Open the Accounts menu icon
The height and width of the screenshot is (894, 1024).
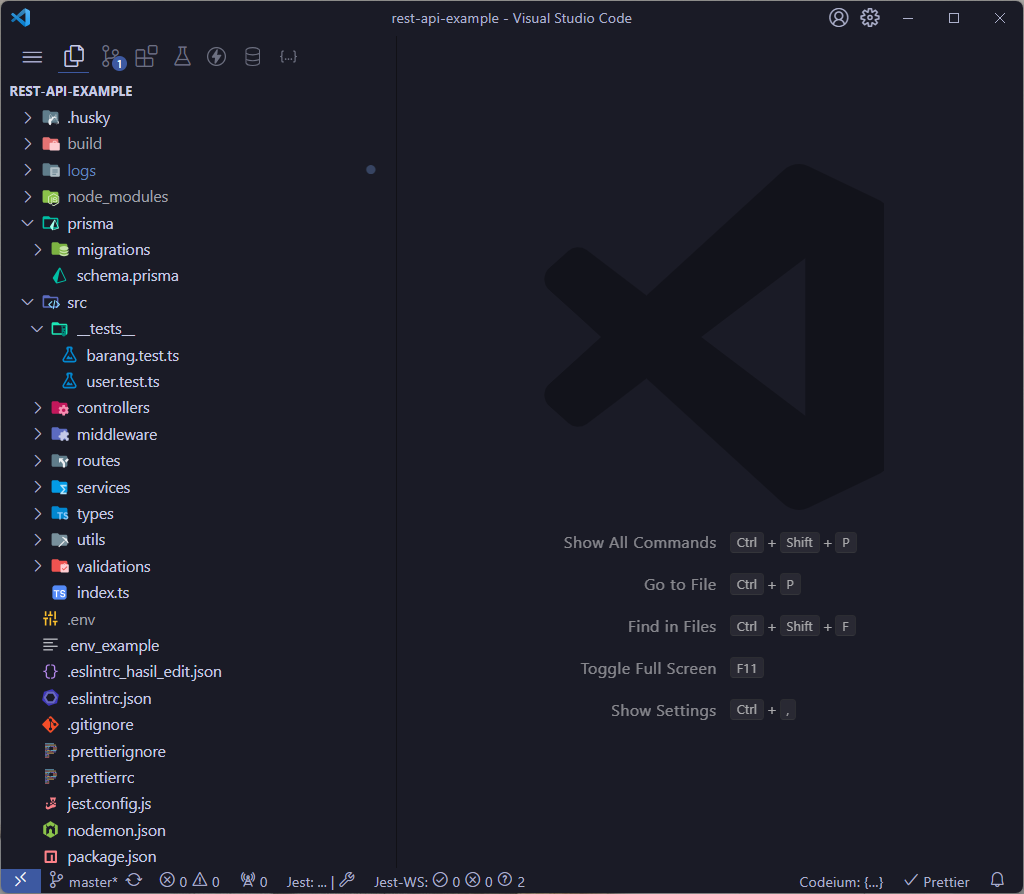(839, 18)
